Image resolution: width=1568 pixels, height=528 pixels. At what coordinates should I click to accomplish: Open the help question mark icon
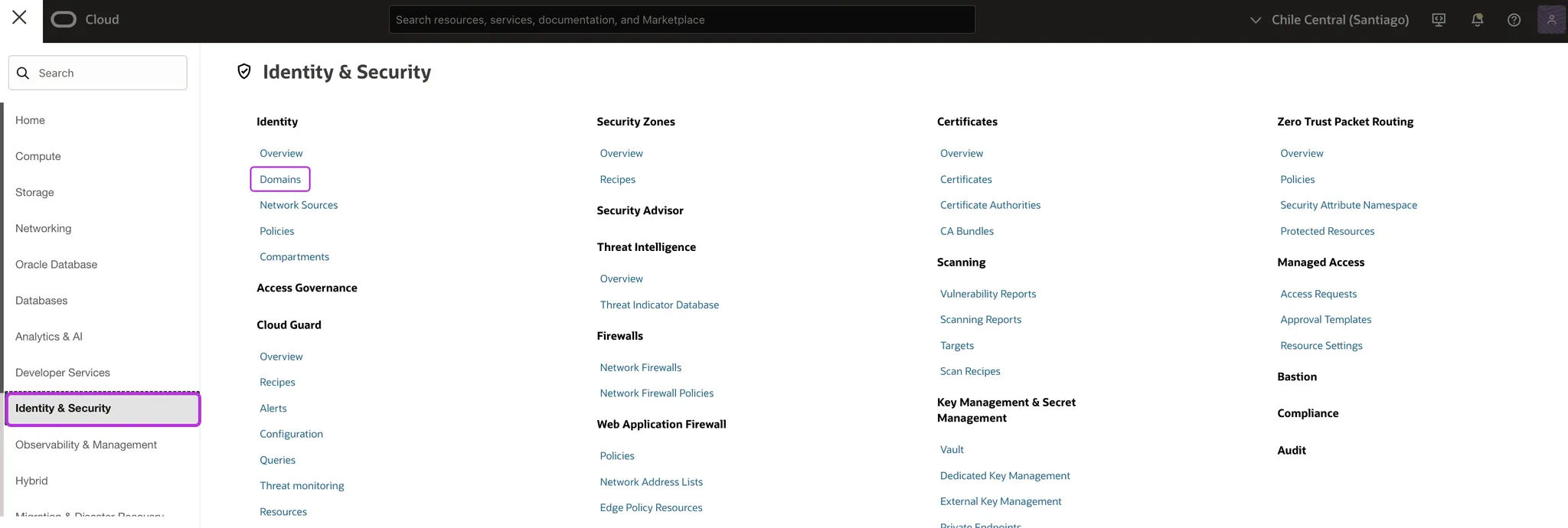click(1514, 20)
